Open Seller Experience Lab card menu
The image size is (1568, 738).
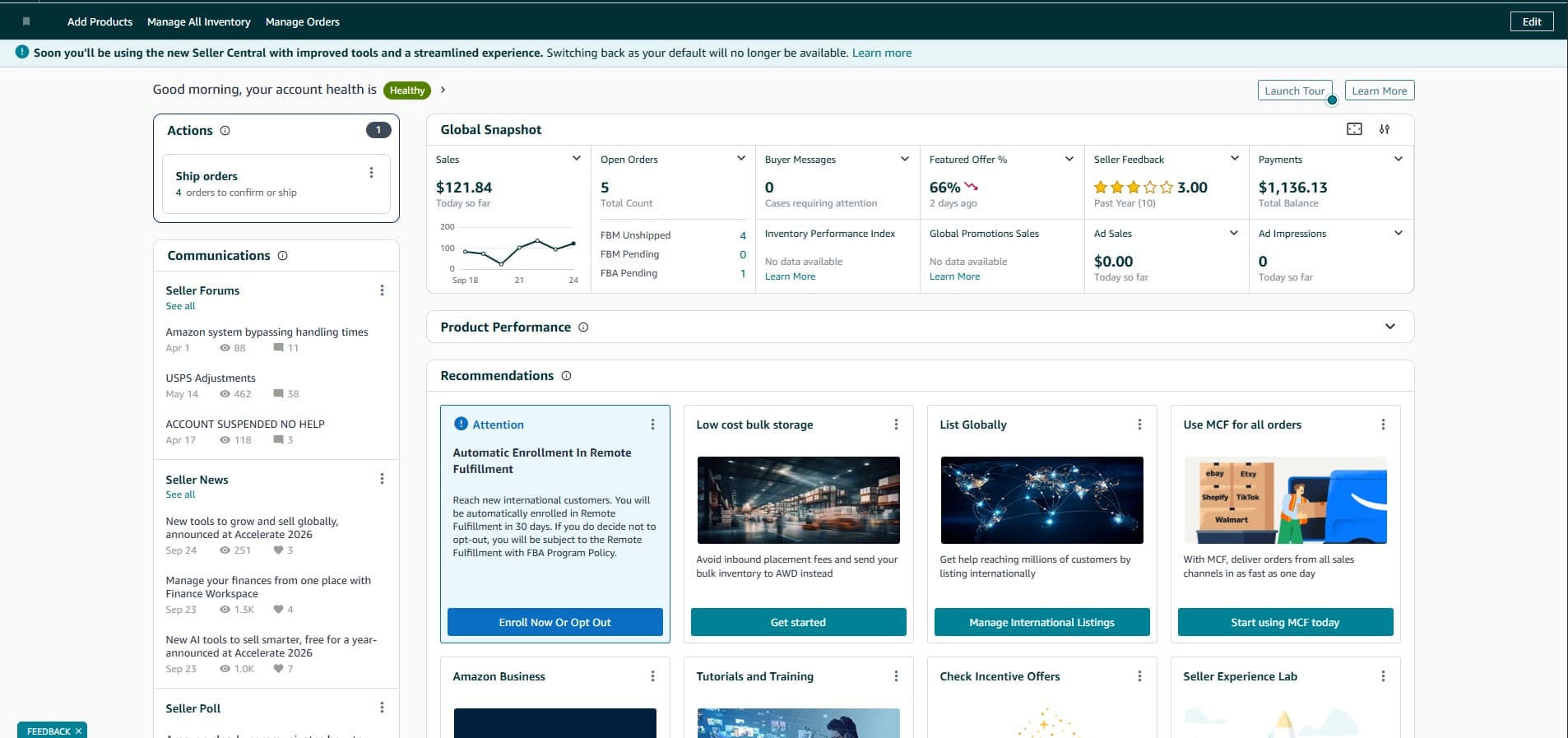(1383, 676)
